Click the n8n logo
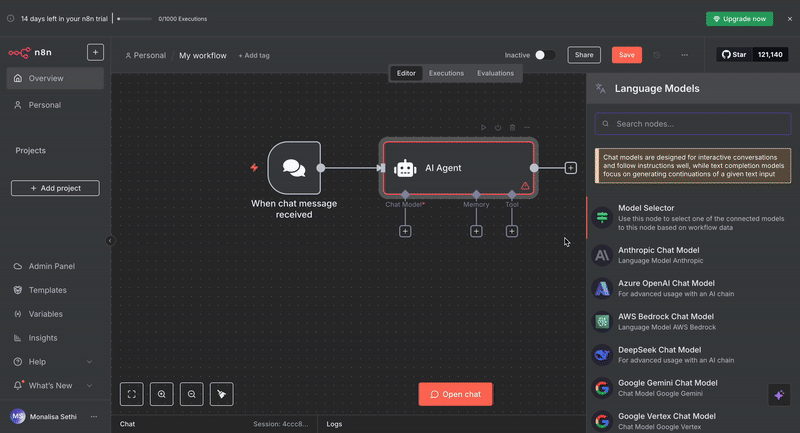800x433 pixels. coord(30,53)
